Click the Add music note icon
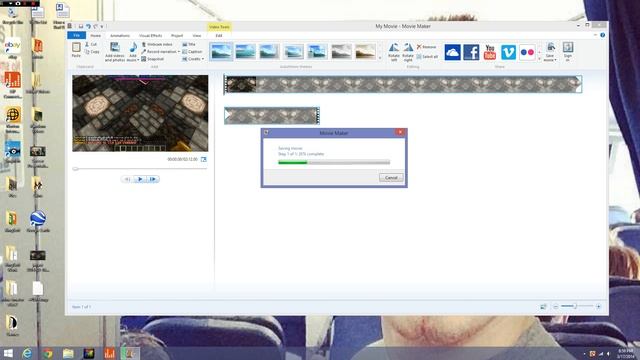 [133, 47]
